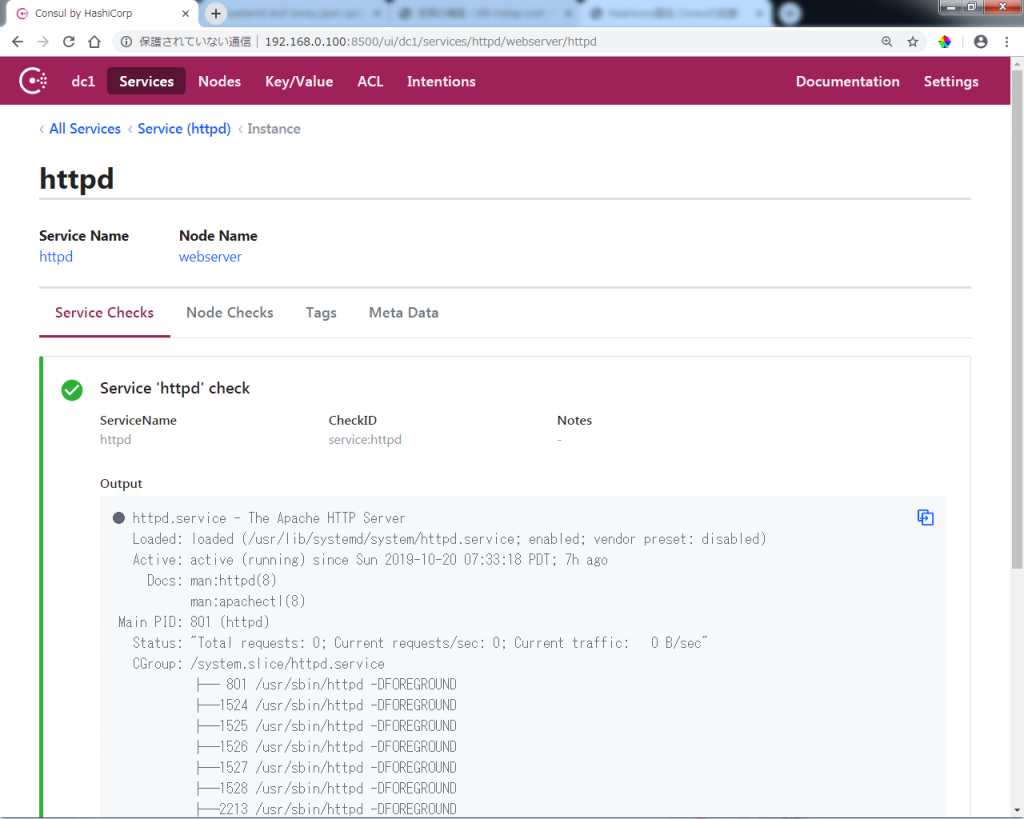
Task: Click the "Docs: man:httpd(8)" output line
Action: coord(212,580)
